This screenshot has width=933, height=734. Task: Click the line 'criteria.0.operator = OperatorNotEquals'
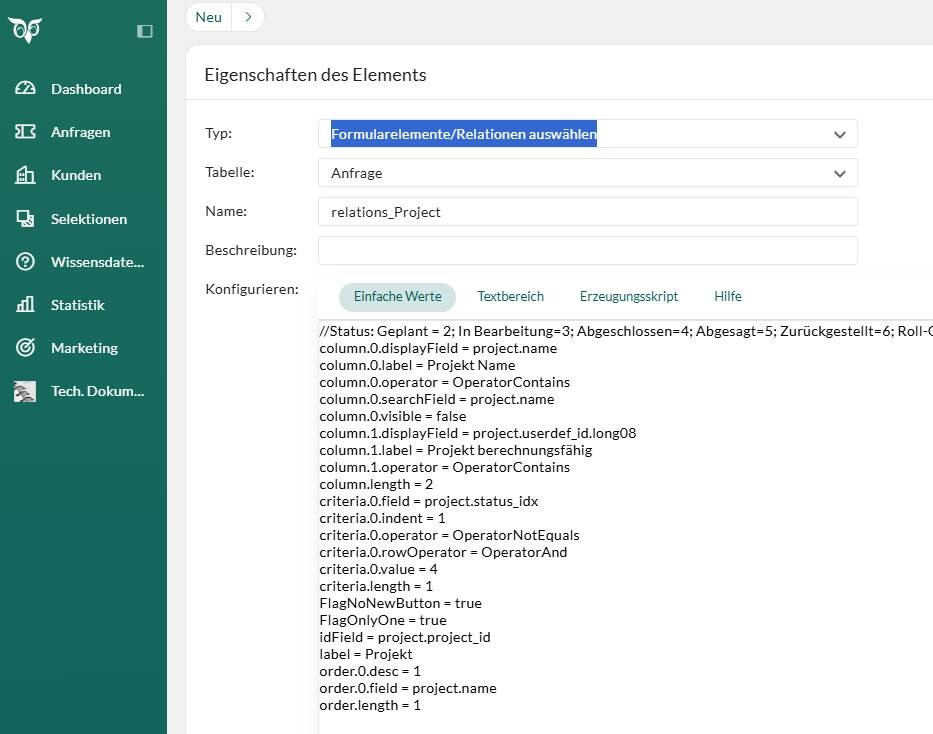pos(449,535)
